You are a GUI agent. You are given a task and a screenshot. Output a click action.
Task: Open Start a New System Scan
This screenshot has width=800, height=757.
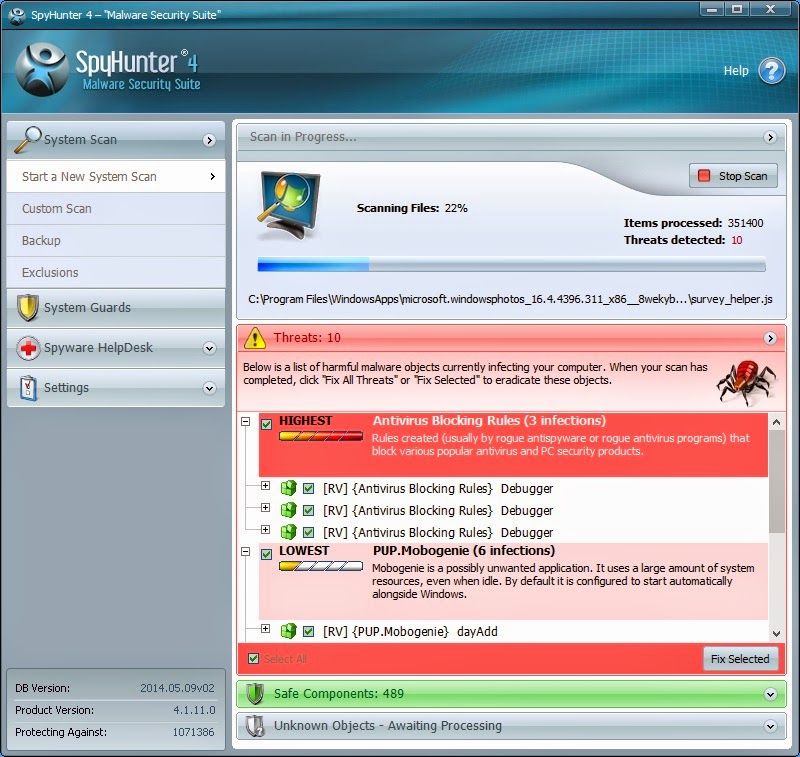[x=116, y=176]
